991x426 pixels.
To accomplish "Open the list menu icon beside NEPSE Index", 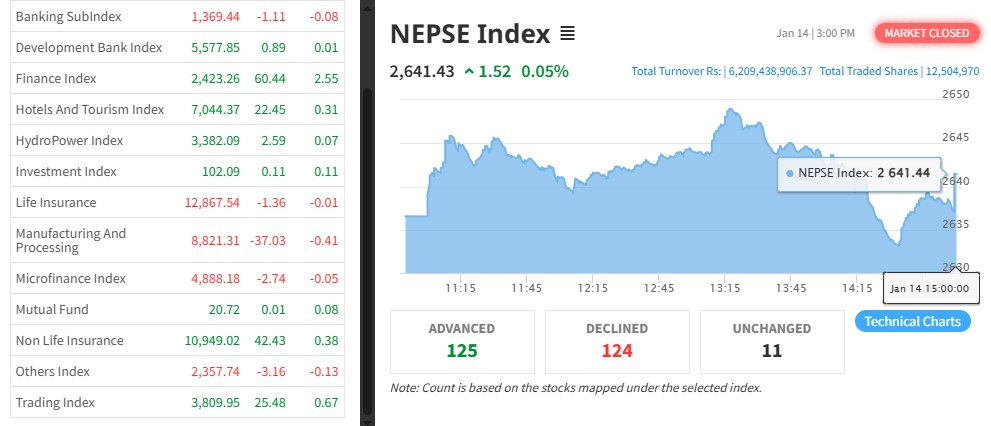I will pyautogui.click(x=567, y=34).
